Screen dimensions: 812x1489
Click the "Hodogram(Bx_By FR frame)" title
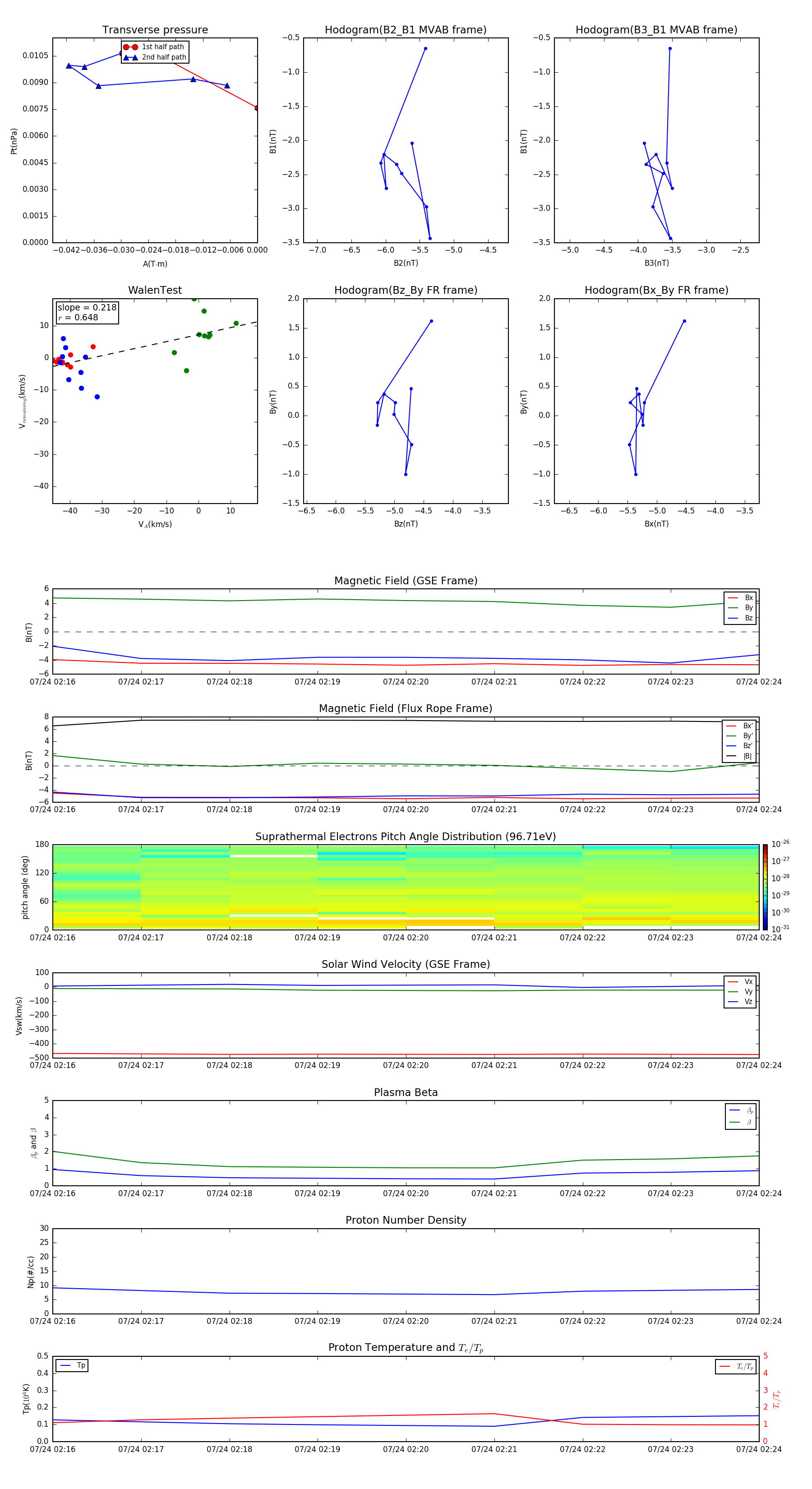(656, 290)
